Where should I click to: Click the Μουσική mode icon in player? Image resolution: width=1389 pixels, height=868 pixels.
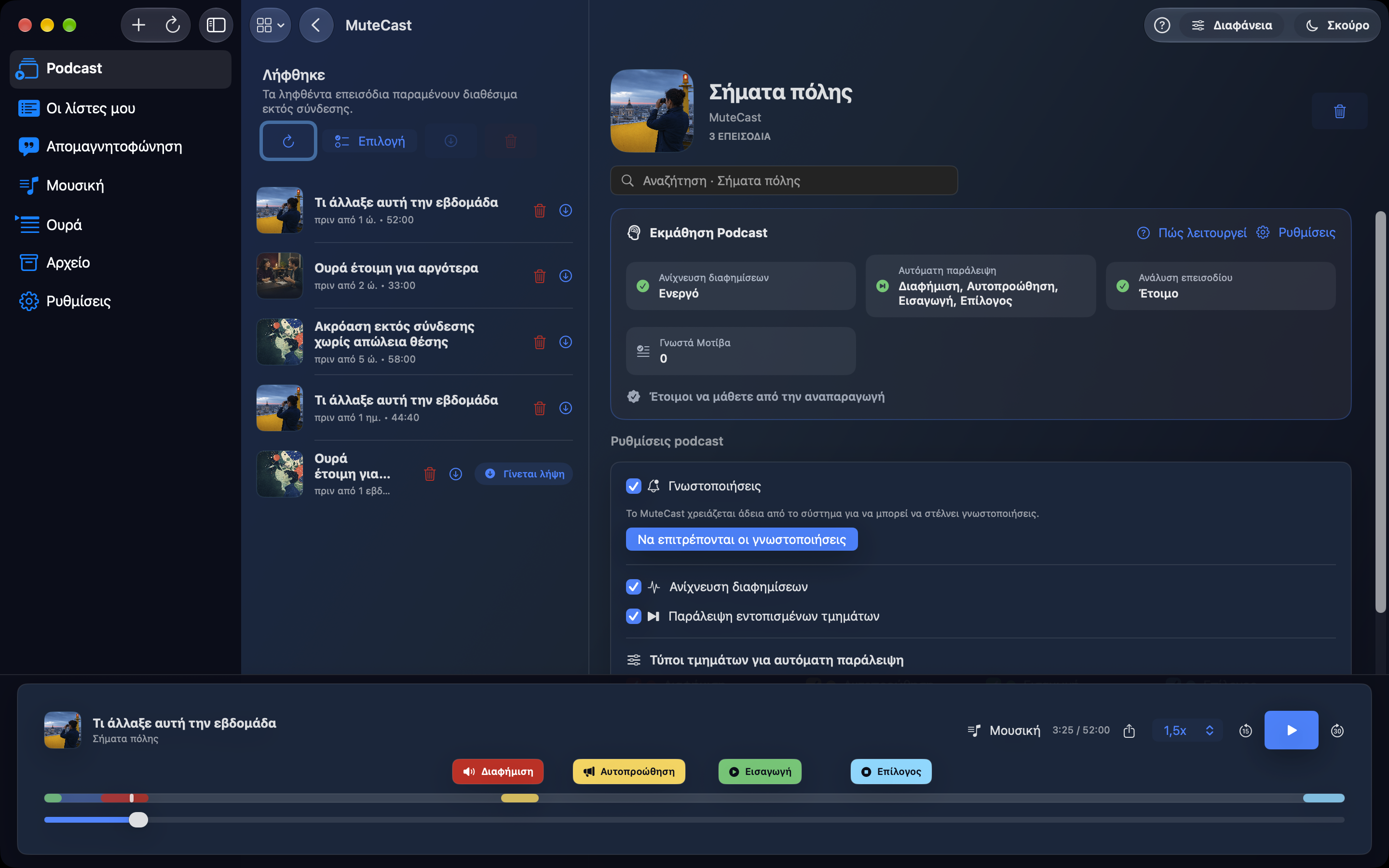[974, 730]
